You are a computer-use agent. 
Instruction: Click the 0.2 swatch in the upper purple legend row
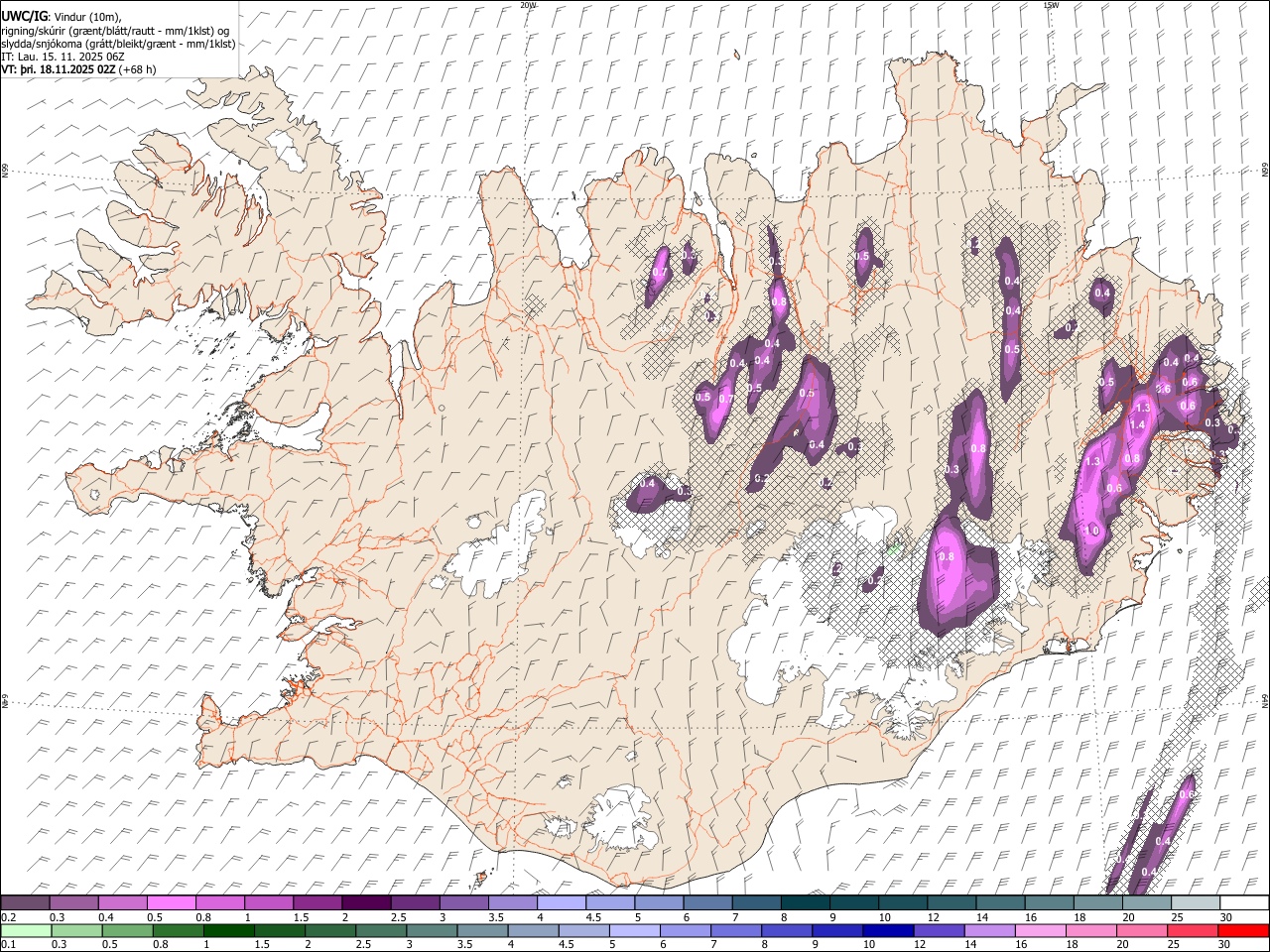tap(25, 902)
